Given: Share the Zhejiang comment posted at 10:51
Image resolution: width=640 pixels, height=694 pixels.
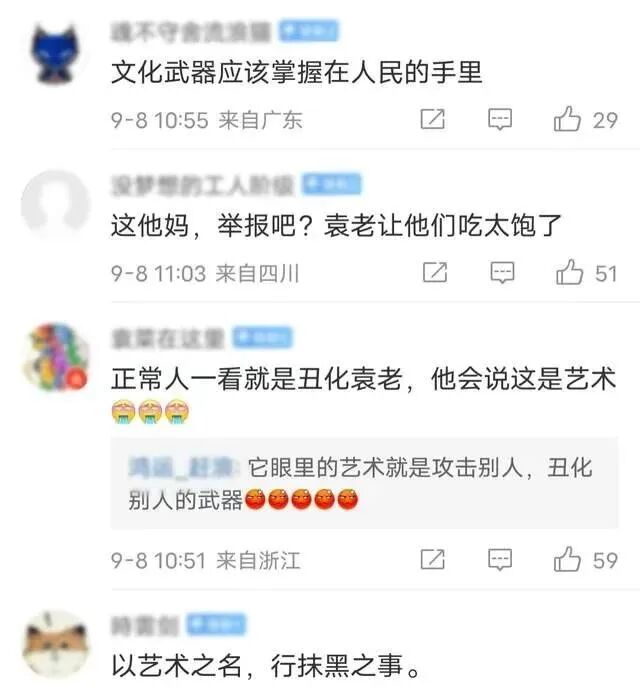Looking at the screenshot, I should (432, 559).
